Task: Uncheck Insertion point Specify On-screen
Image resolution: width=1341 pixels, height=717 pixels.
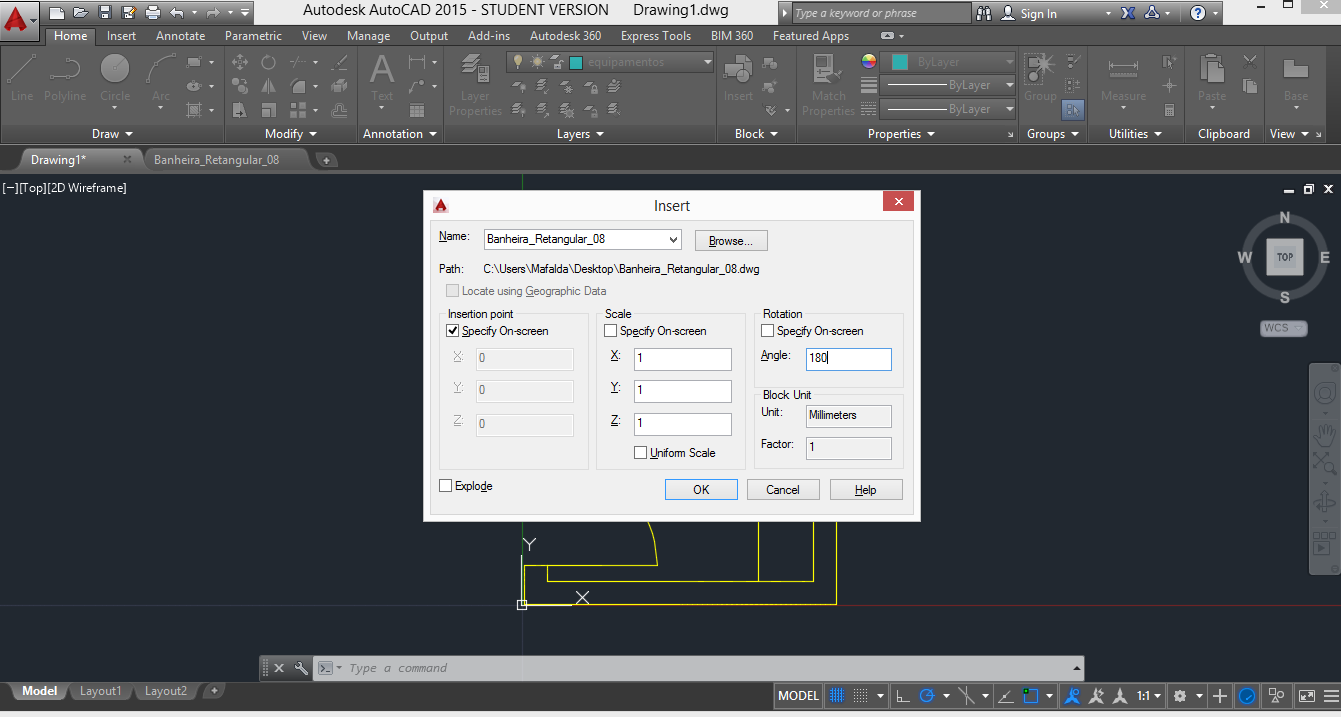Action: point(453,331)
